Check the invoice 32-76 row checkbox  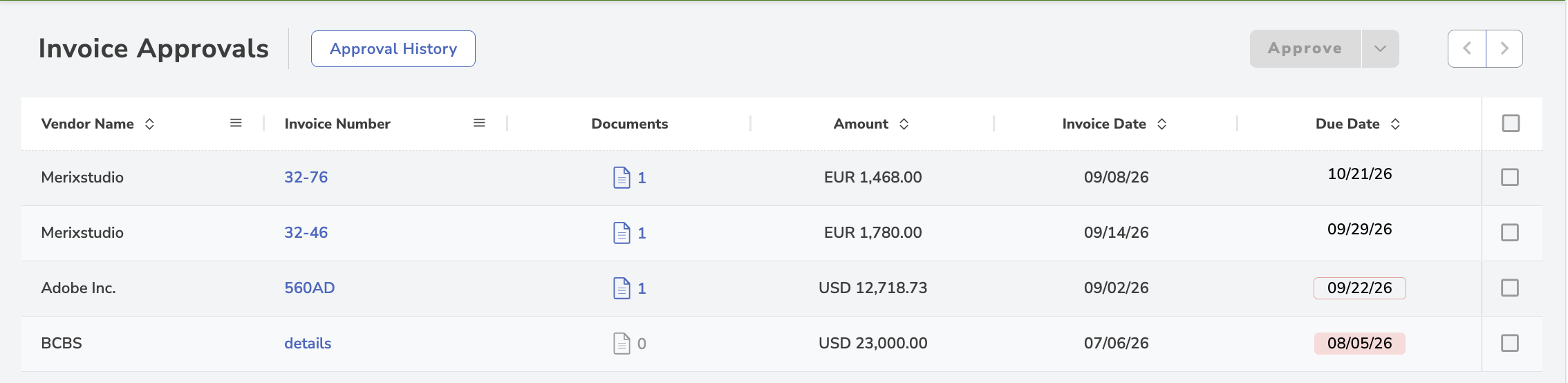coord(1510,177)
